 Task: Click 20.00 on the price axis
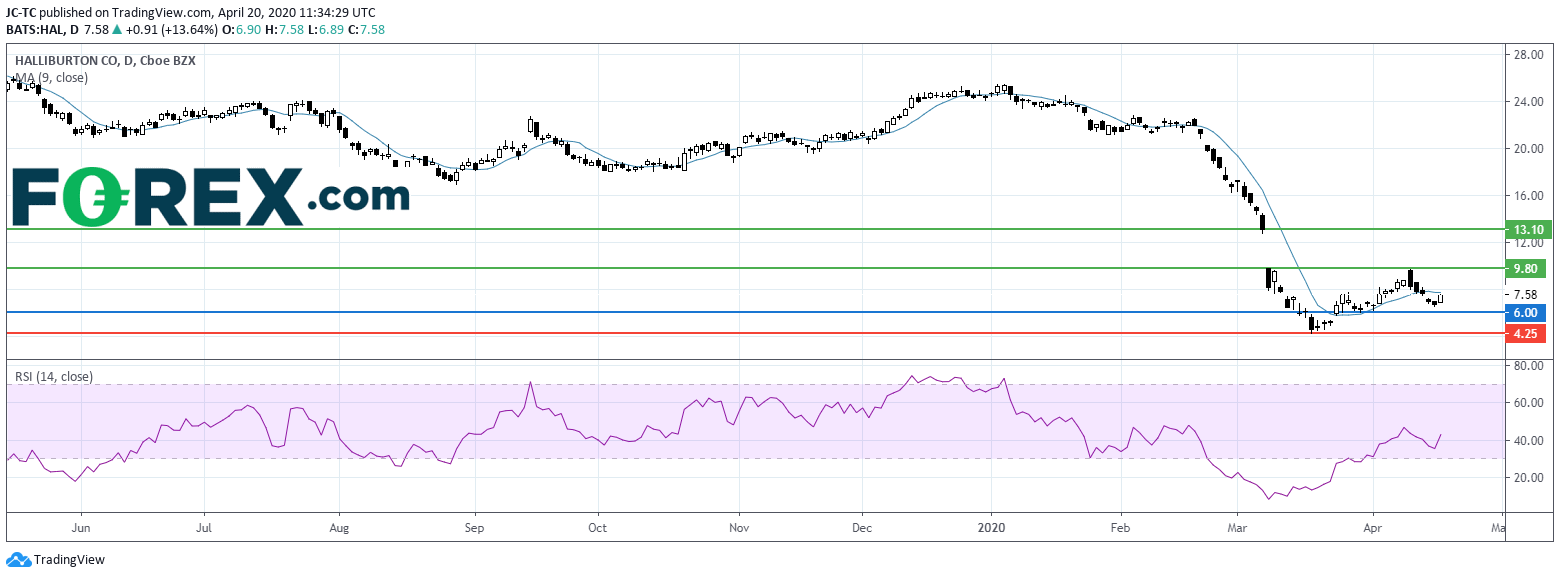1528,149
